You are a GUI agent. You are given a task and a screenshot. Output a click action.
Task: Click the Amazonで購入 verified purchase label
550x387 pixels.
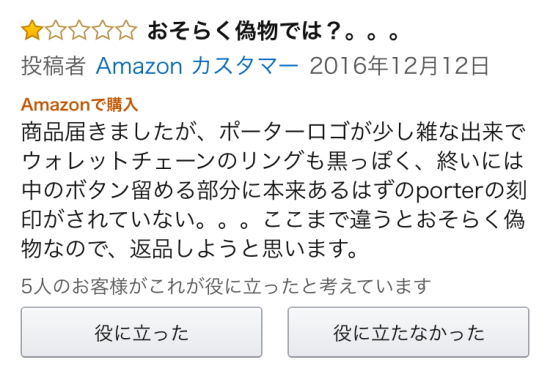click(x=79, y=105)
